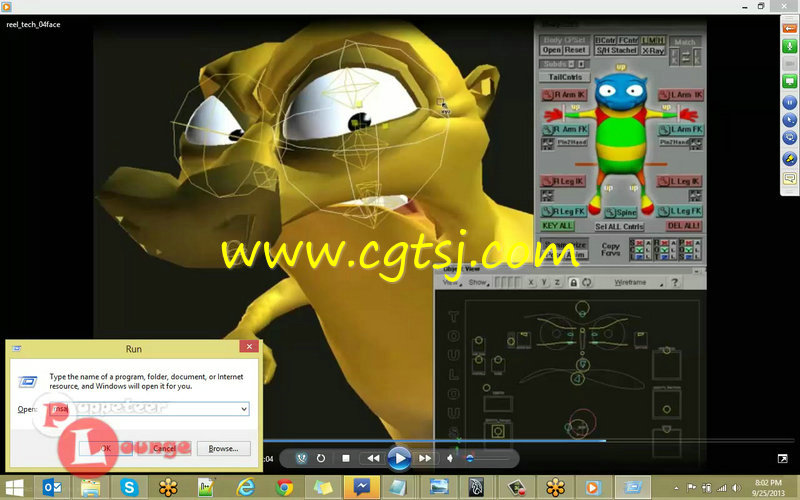
Task: Click the DEL ALL! button
Action: point(684,226)
